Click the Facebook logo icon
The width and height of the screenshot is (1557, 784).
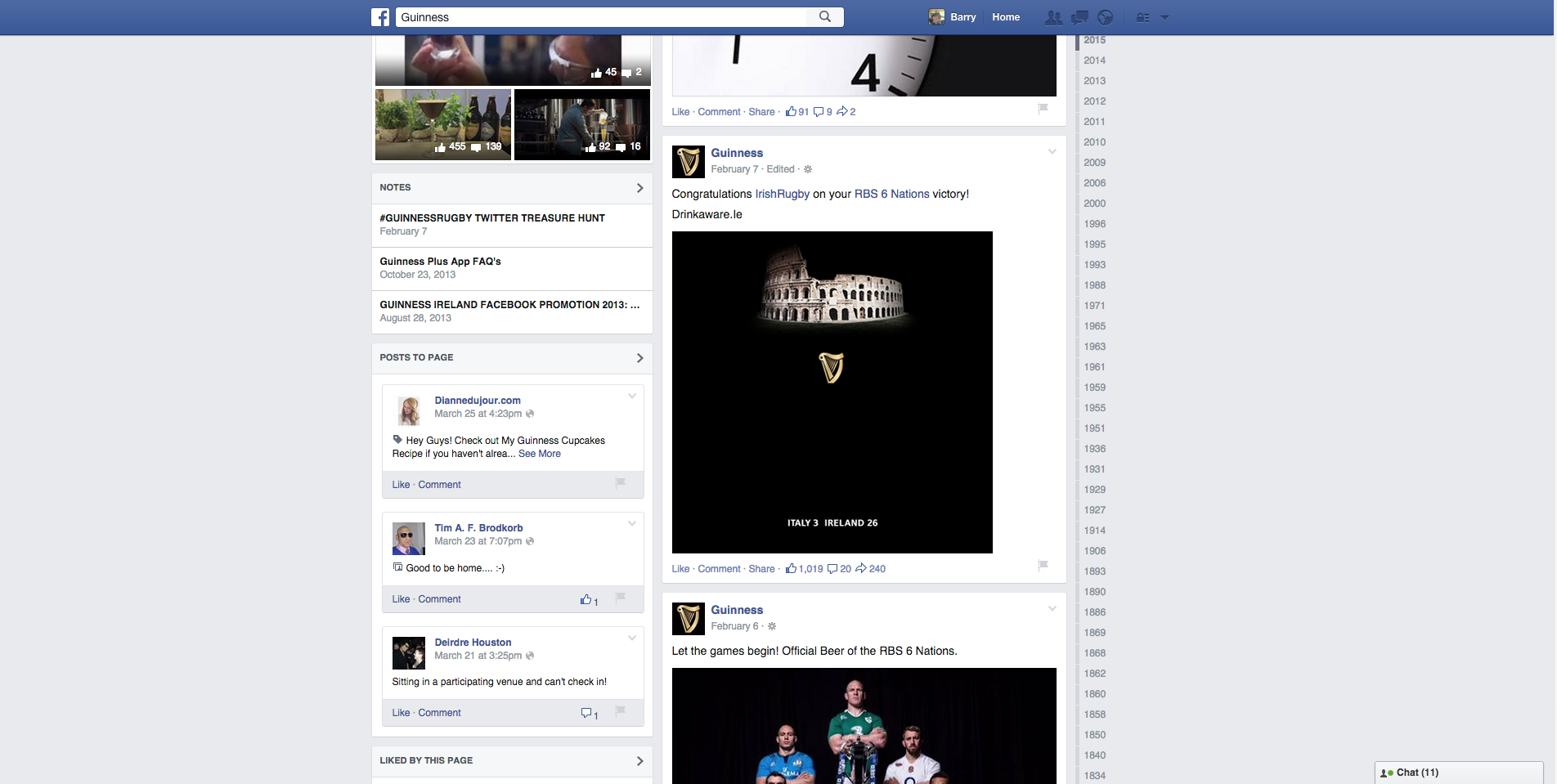tap(380, 17)
